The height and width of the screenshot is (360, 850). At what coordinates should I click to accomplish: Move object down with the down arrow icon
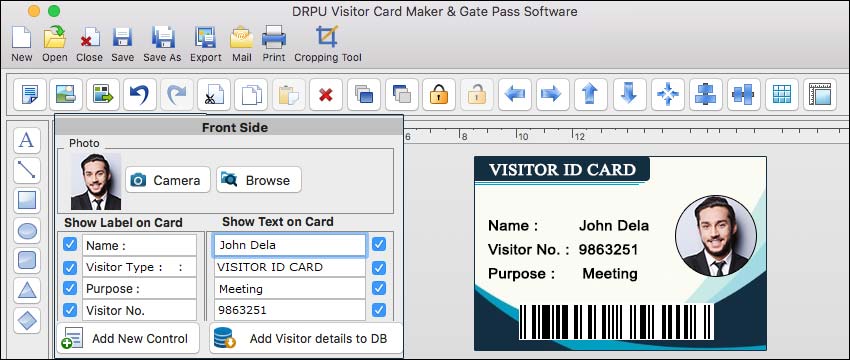click(629, 95)
